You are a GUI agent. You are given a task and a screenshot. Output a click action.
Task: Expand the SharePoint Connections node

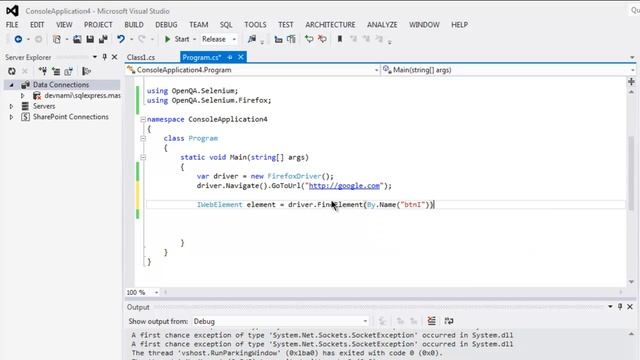(11, 117)
